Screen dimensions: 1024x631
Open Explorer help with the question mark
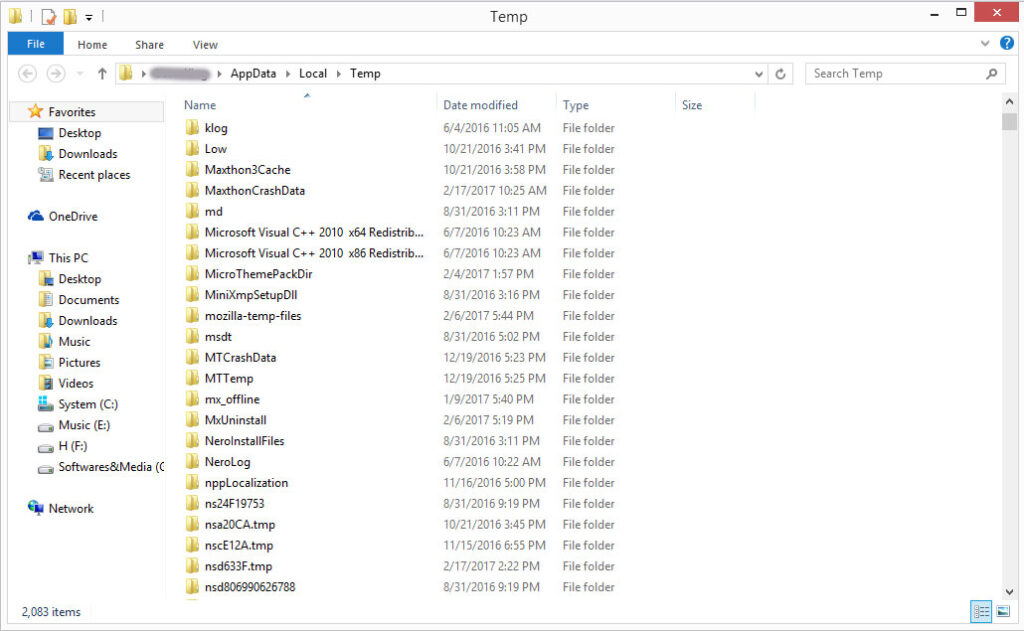tap(1006, 44)
